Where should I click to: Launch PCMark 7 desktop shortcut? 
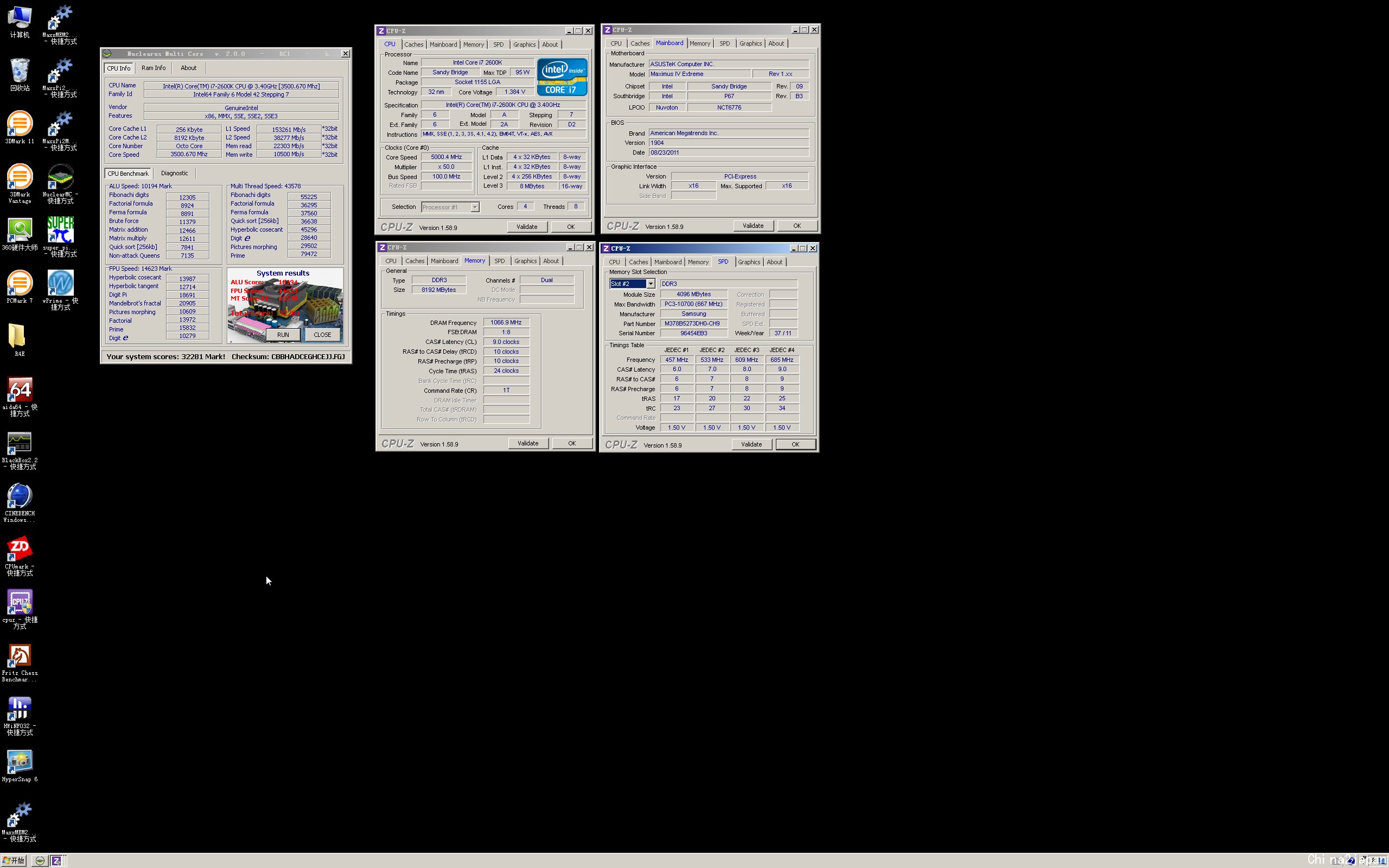coord(20,287)
